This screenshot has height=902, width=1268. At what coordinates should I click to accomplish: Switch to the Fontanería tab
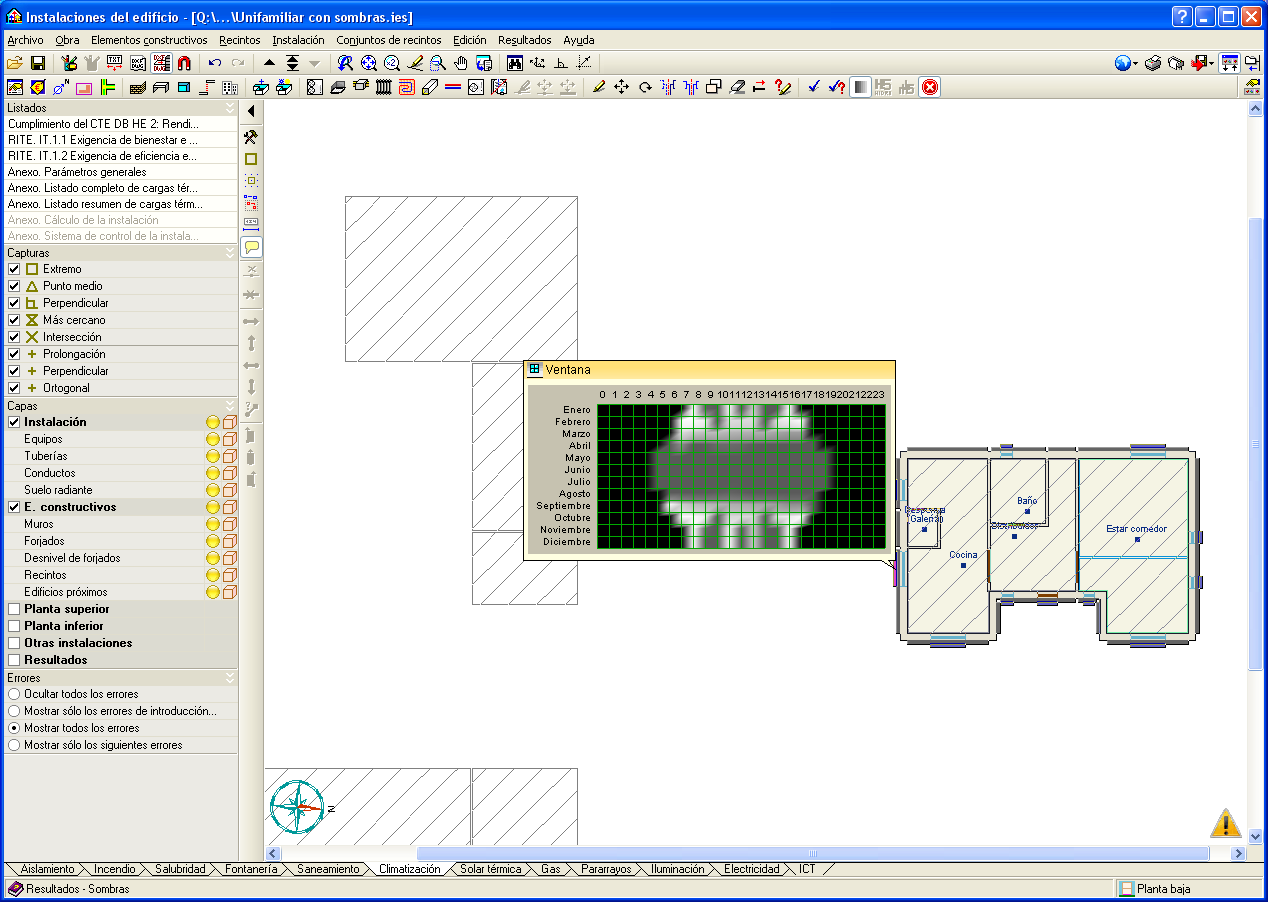click(x=251, y=869)
